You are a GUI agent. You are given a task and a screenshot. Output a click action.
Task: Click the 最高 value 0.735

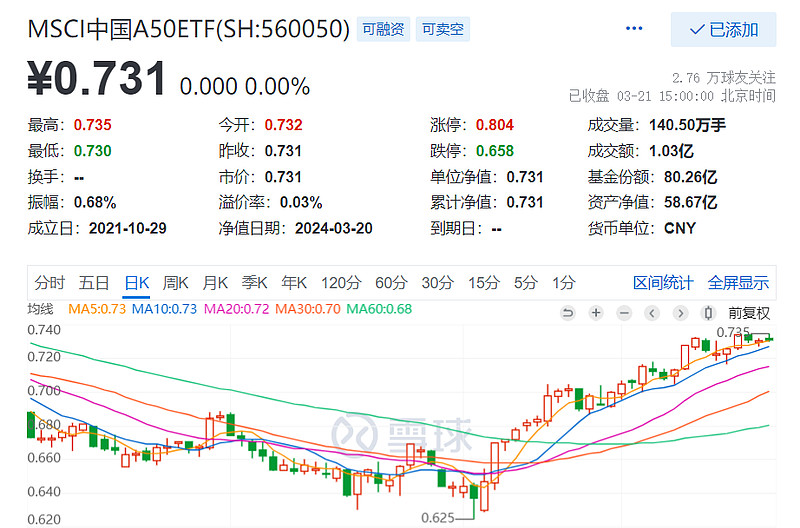coord(92,125)
